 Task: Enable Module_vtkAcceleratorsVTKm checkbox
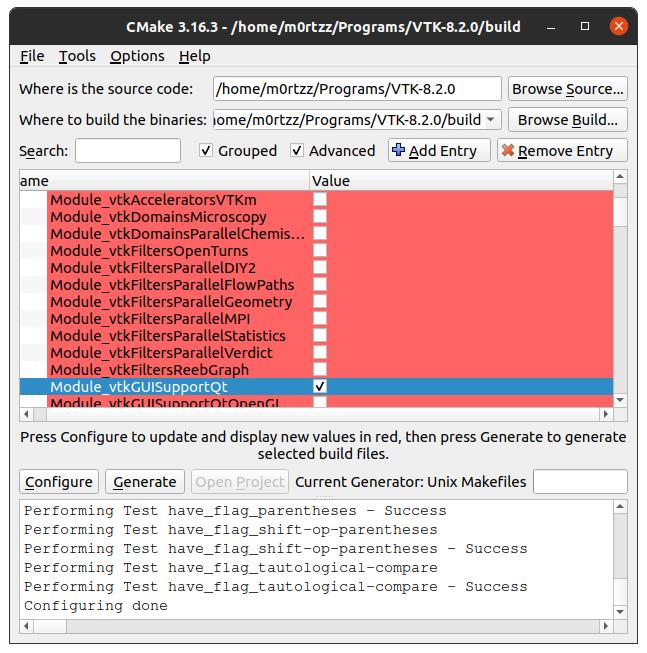(320, 199)
